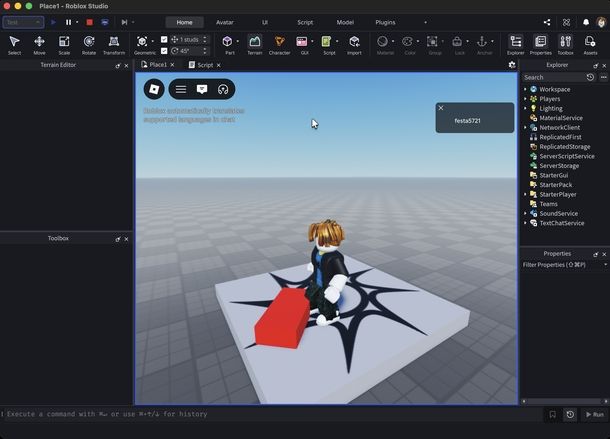The width and height of the screenshot is (610, 439).
Task: Activate the Move tool
Action: (x=39, y=45)
